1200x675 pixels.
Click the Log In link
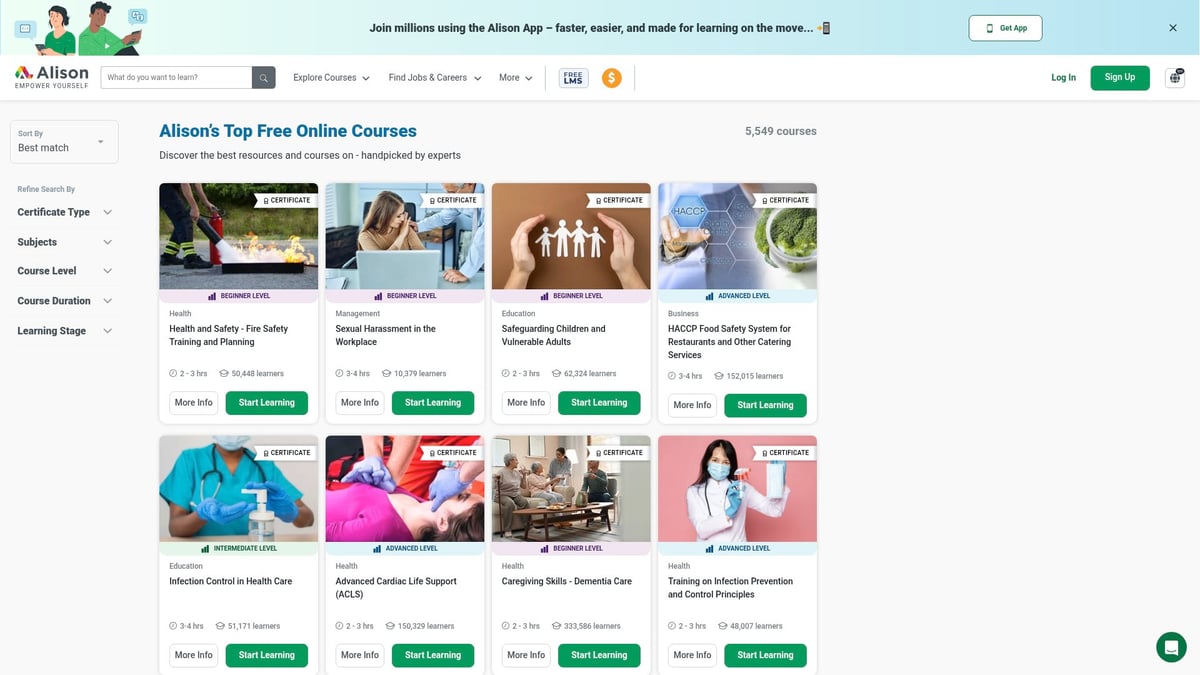[1064, 77]
